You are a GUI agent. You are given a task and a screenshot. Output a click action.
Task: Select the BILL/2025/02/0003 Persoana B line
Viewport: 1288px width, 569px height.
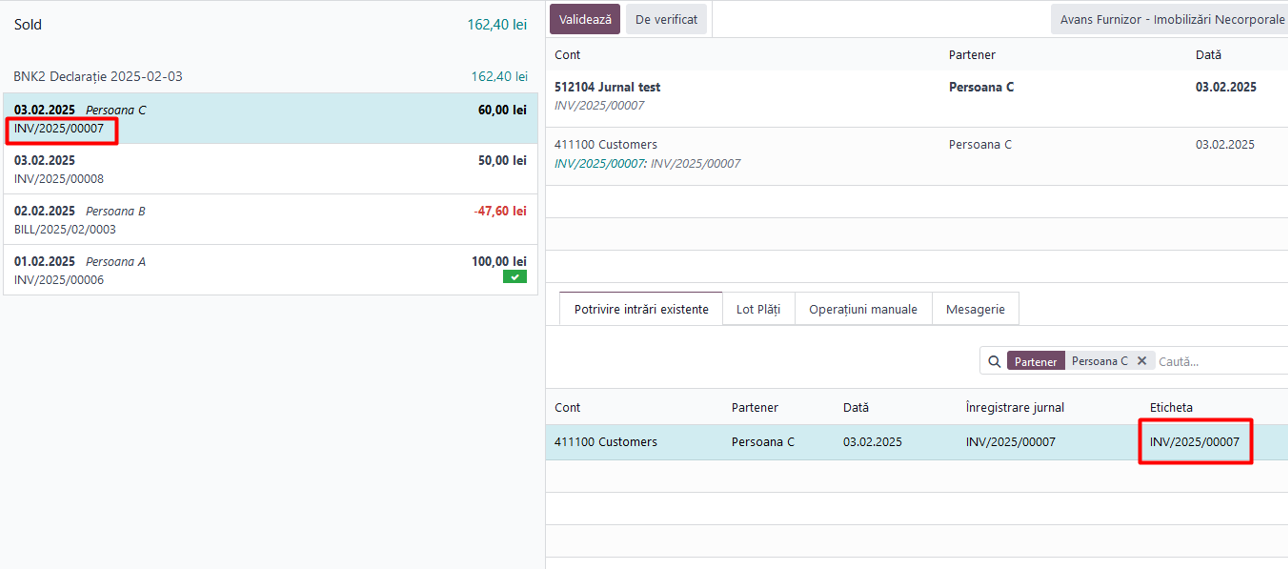[x=270, y=220]
